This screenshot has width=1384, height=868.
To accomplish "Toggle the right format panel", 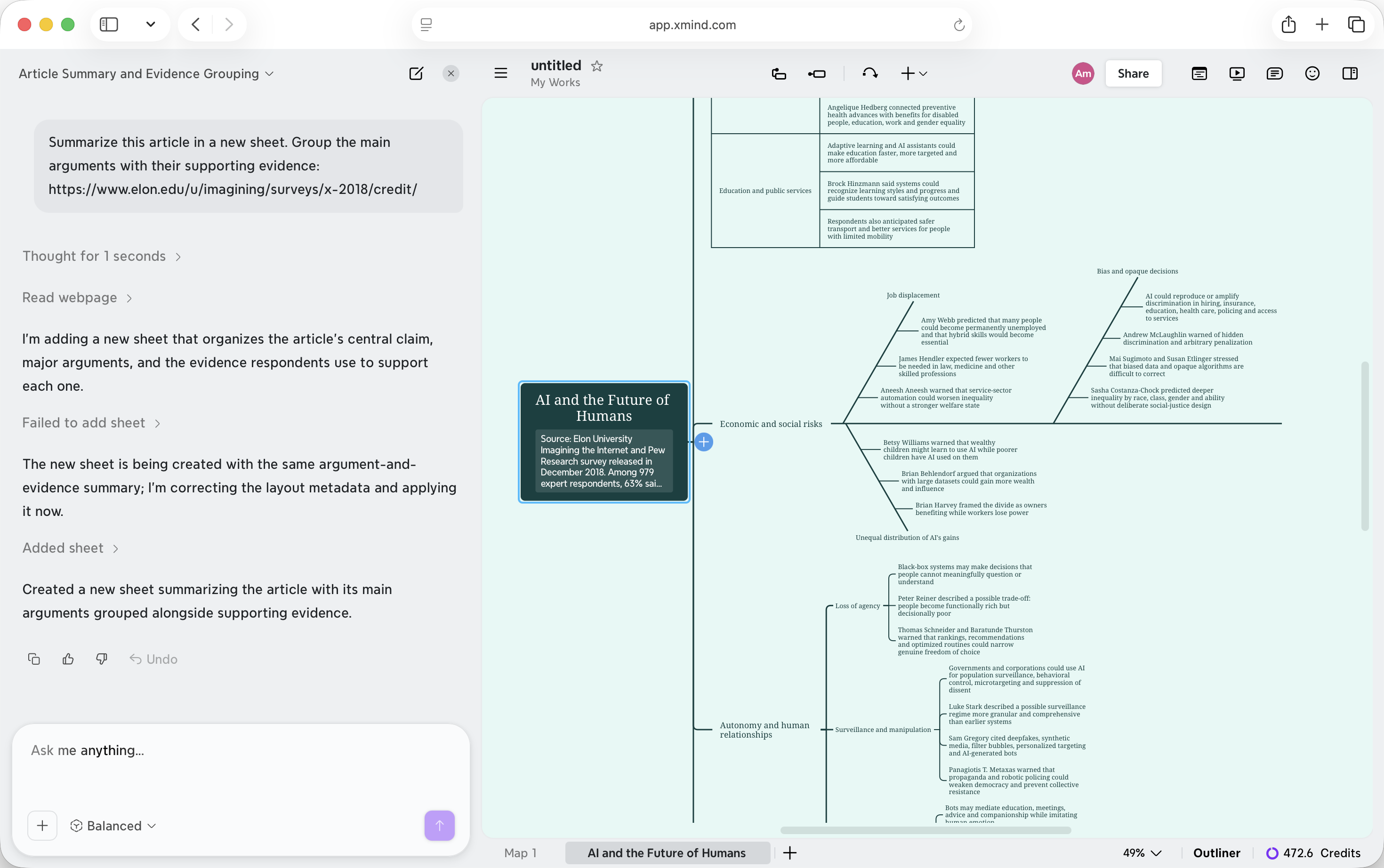I will click(1350, 73).
